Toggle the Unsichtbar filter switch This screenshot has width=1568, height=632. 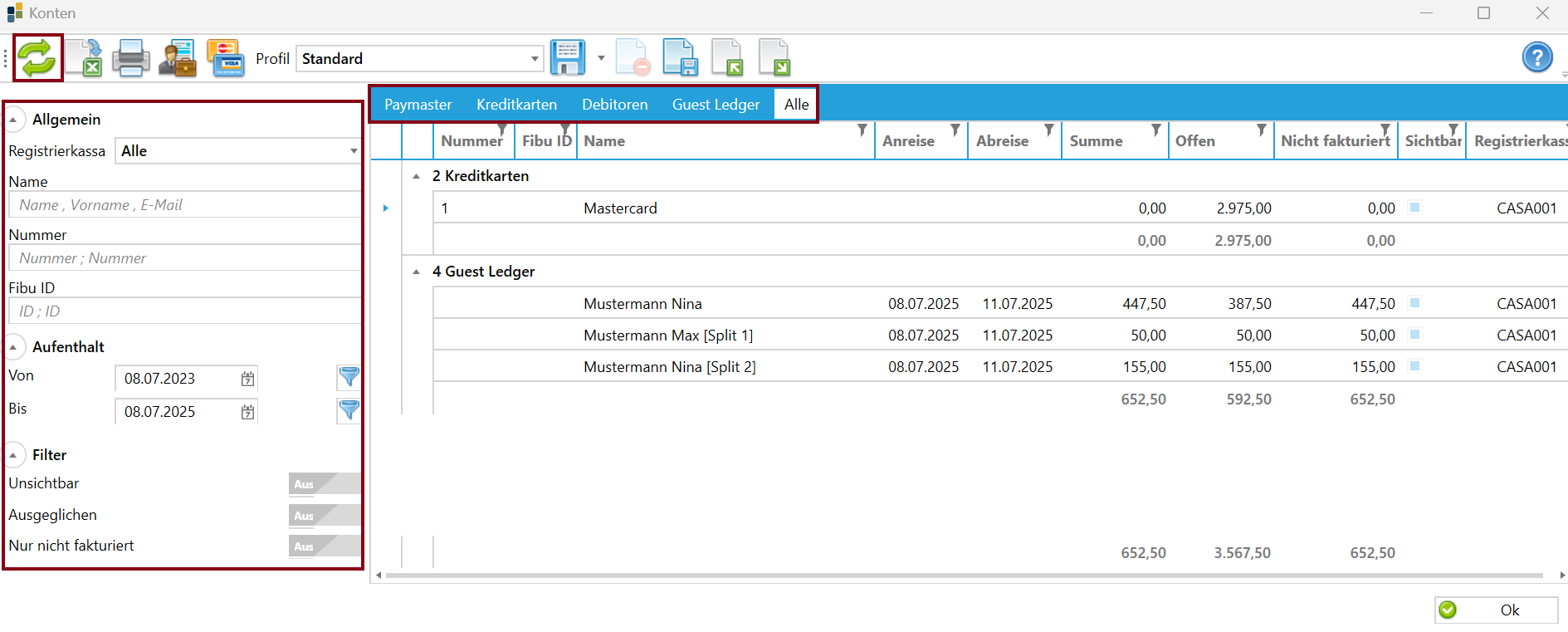coord(325,483)
